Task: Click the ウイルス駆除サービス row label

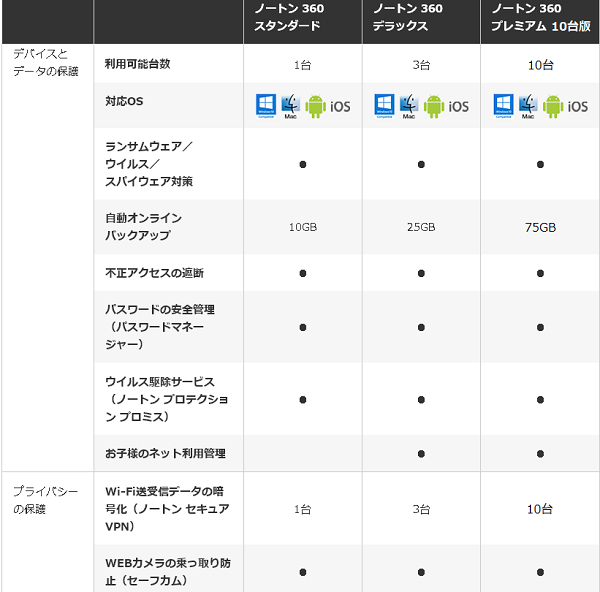Action: pyautogui.click(x=166, y=399)
